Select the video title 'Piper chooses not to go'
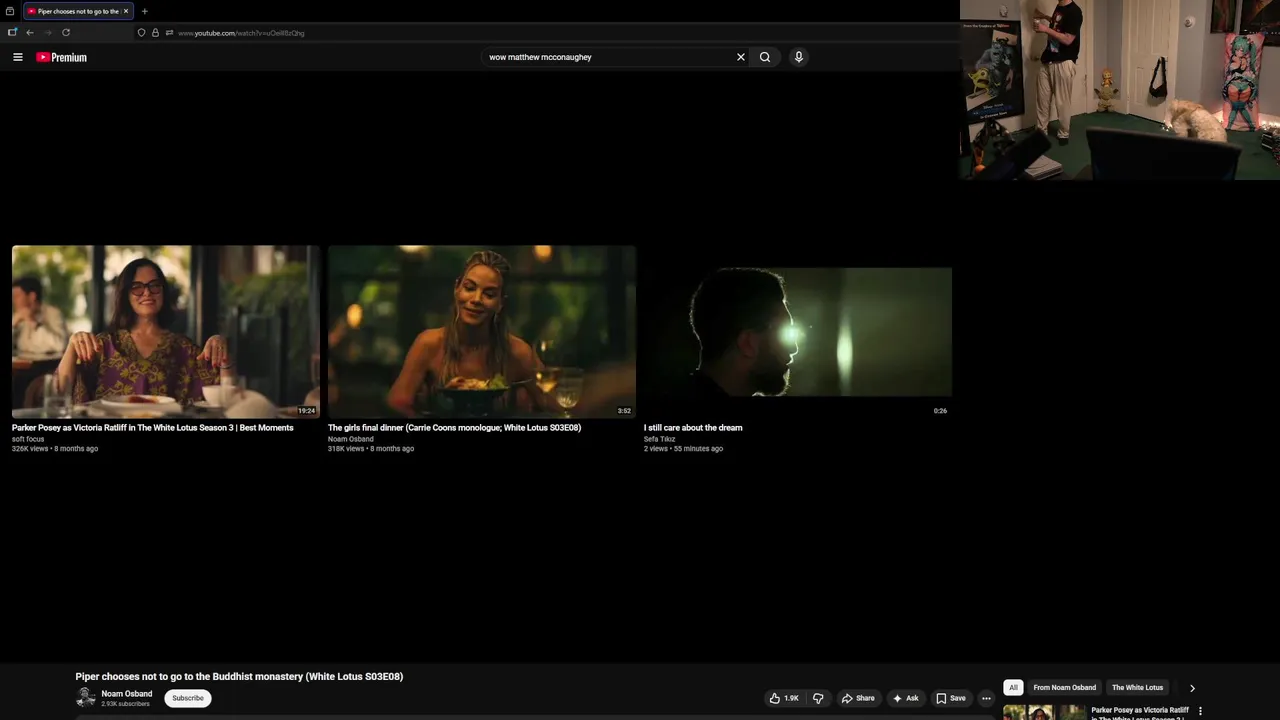This screenshot has height=720, width=1280. tap(239, 677)
